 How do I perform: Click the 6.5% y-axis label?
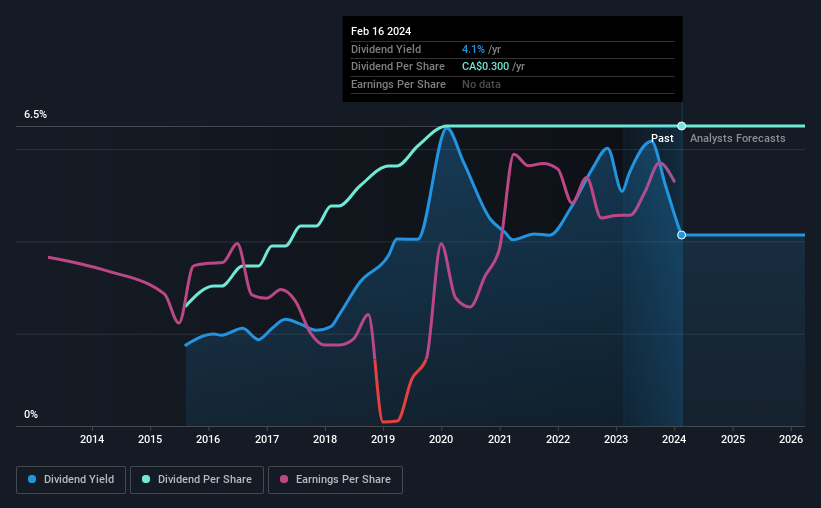click(x=35, y=114)
